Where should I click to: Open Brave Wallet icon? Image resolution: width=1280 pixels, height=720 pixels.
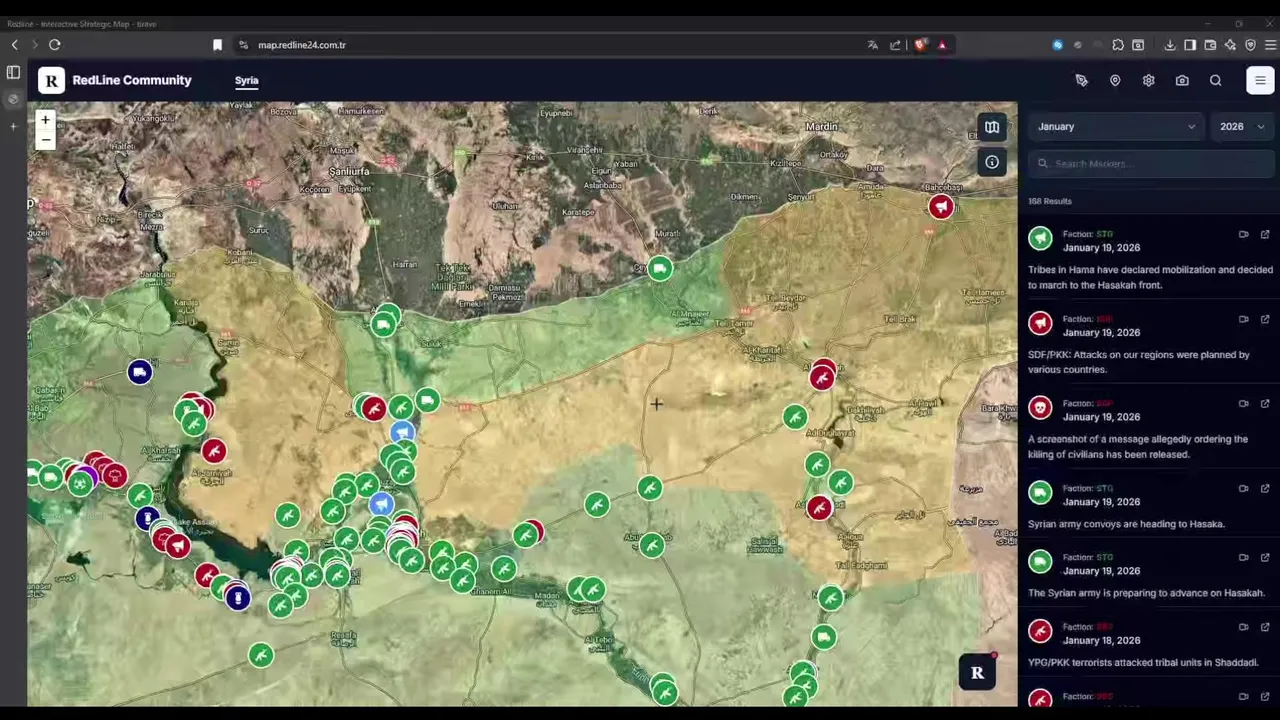coord(1210,45)
